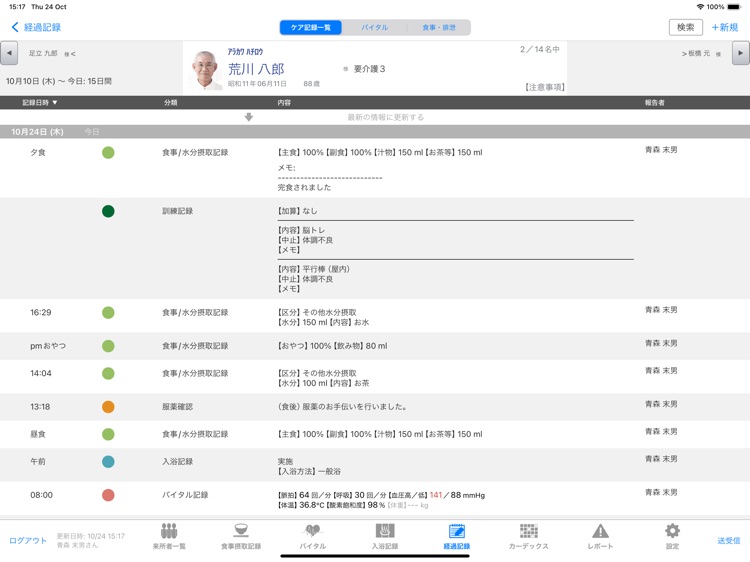Screen dimensions: 750x562
Task: Click the 検索 button
Action: [x=685, y=27]
